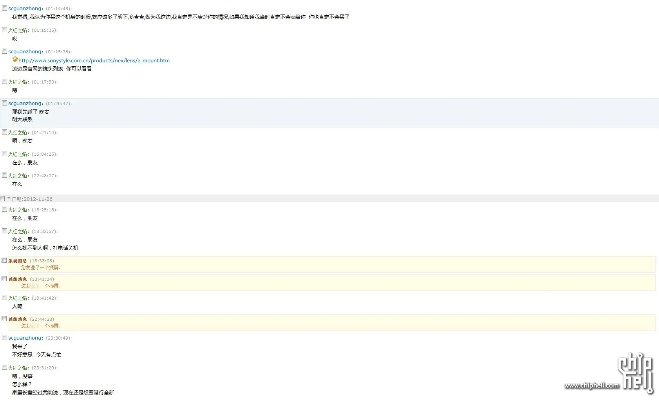
Task: Click the smiley icon before the sonystyle URL
Action: (15, 60)
